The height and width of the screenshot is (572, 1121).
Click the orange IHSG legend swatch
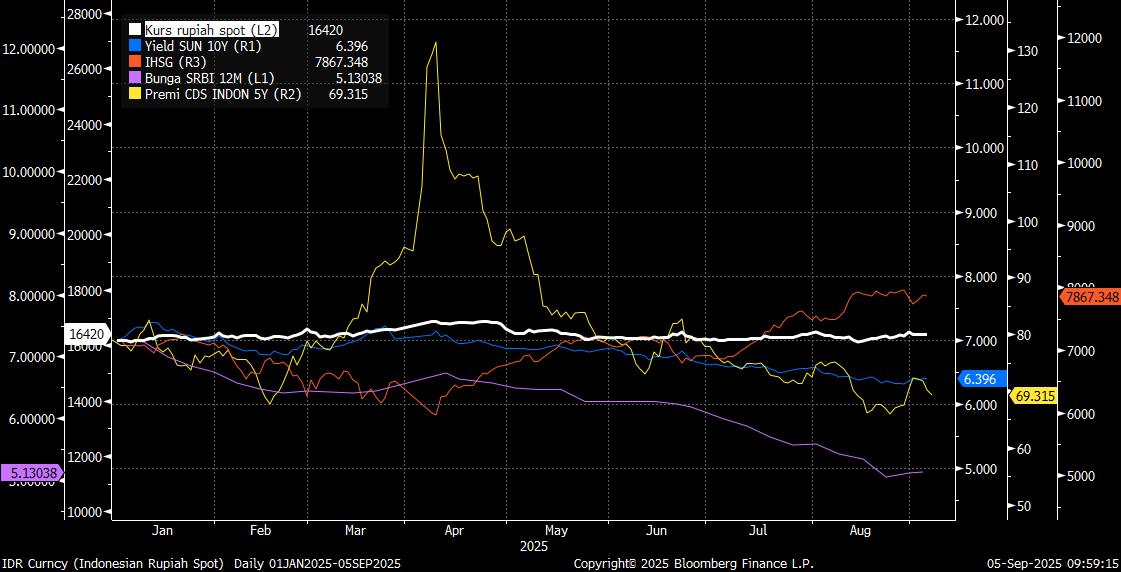click(x=135, y=62)
